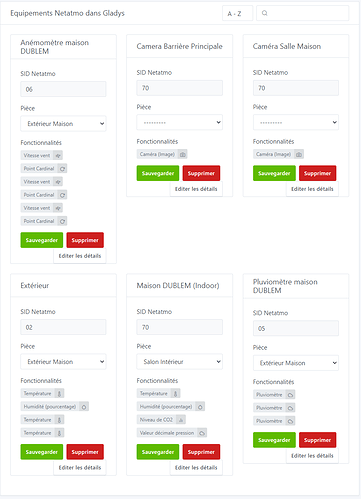Delete the Pluviomètre maison DUBLEM device
Screen dimensions: 361x499
(317, 440)
